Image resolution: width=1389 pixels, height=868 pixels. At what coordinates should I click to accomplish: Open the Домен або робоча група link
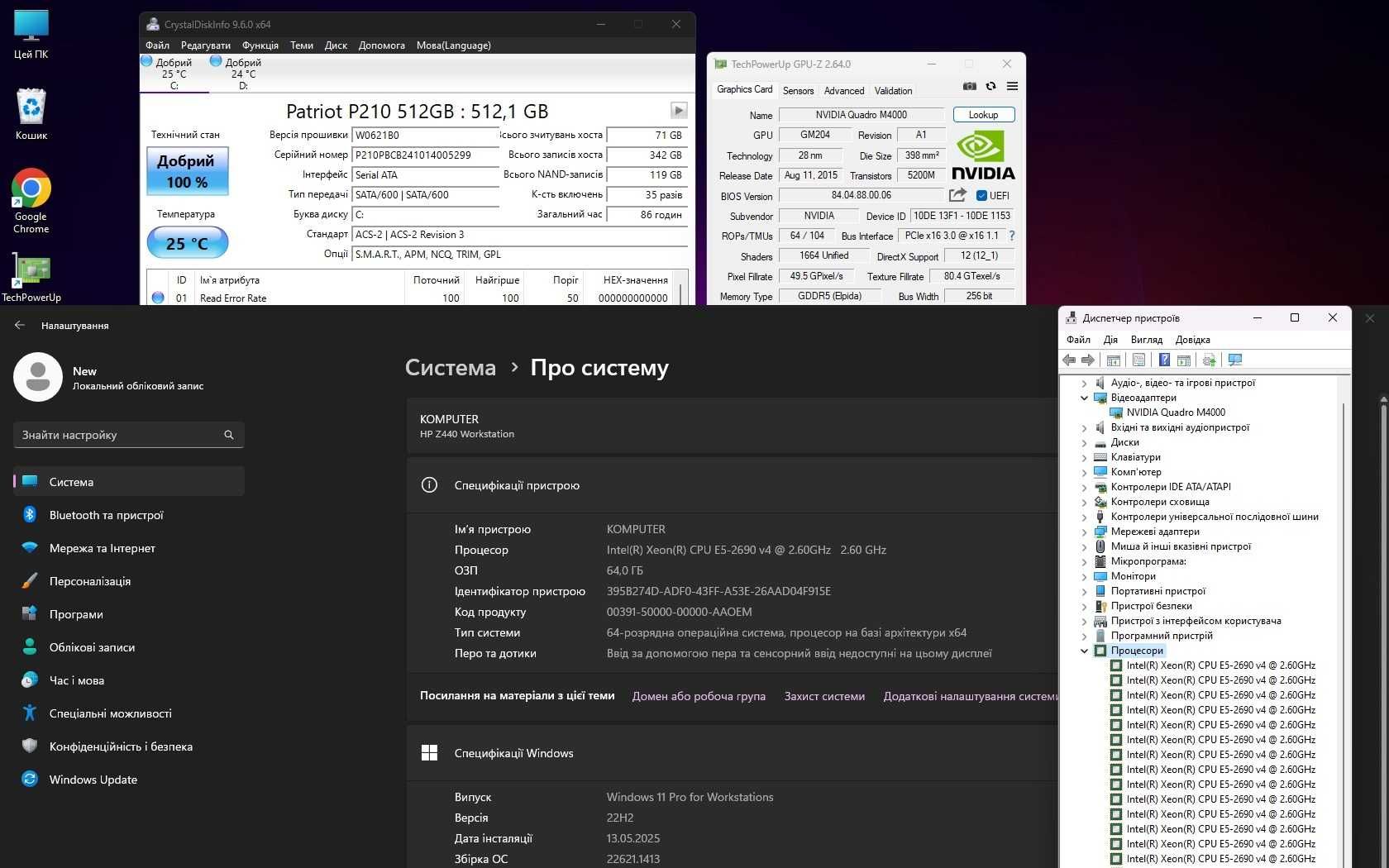tap(699, 696)
